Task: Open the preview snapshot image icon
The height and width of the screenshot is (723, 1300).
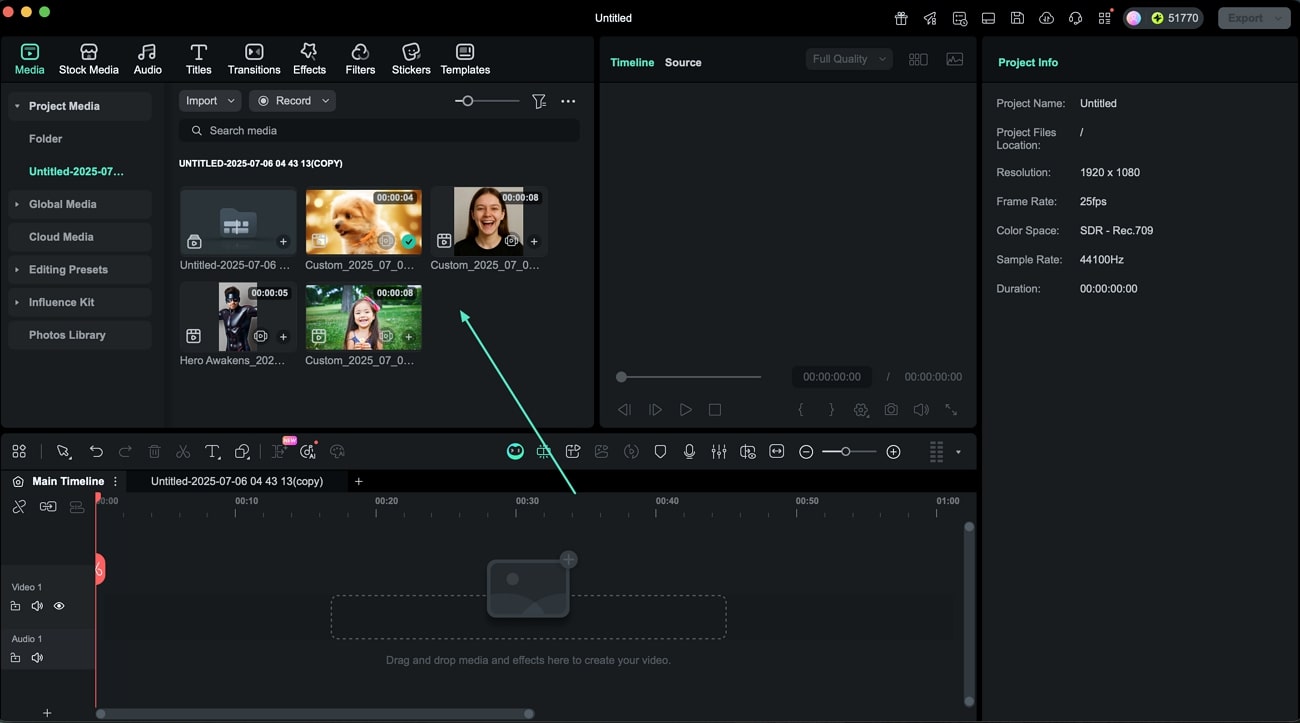Action: tap(955, 59)
